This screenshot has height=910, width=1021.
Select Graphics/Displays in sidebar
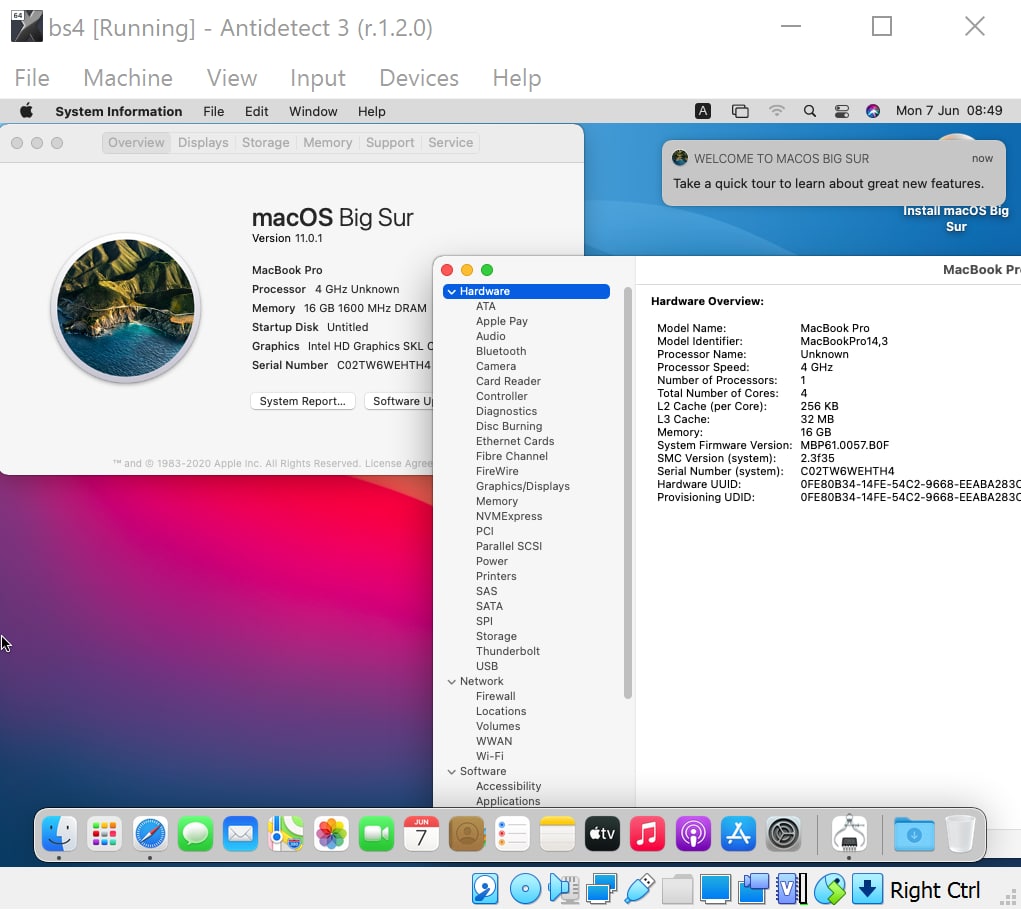pyautogui.click(x=523, y=486)
